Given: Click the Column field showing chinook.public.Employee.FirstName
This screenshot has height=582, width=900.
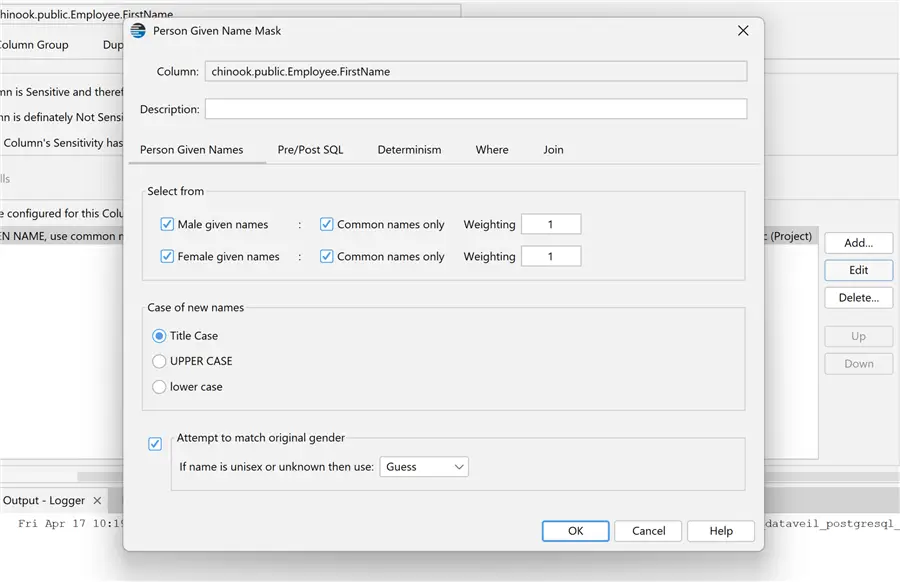Looking at the screenshot, I should (476, 72).
